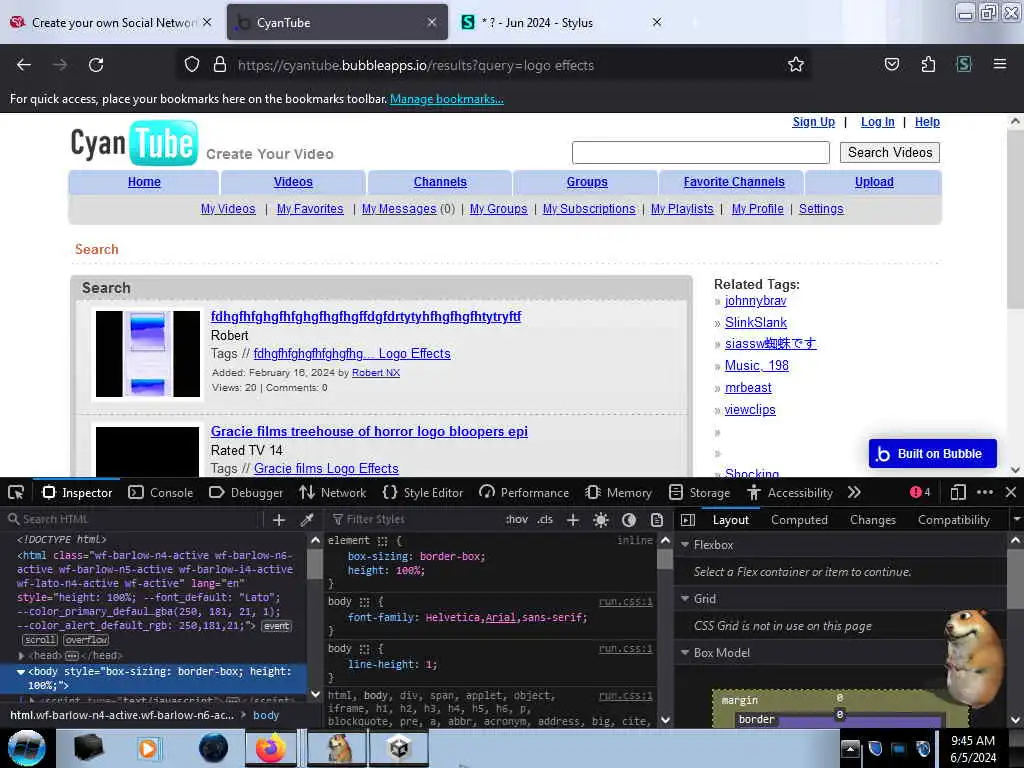Click the responsive design mode icon
This screenshot has width=1024, height=768.
[958, 492]
